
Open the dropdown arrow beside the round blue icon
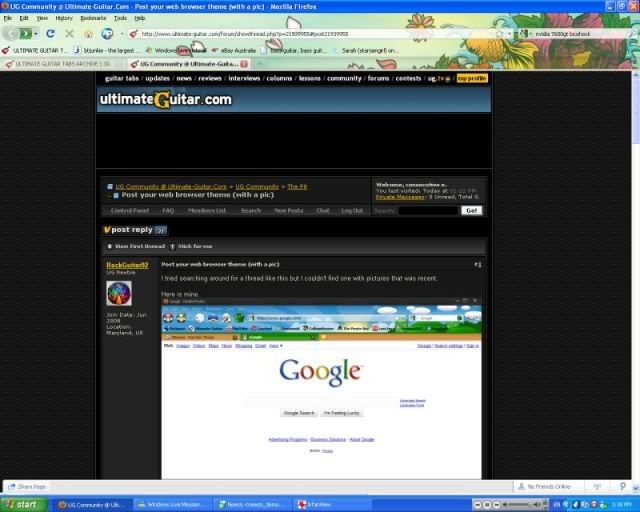(122, 34)
